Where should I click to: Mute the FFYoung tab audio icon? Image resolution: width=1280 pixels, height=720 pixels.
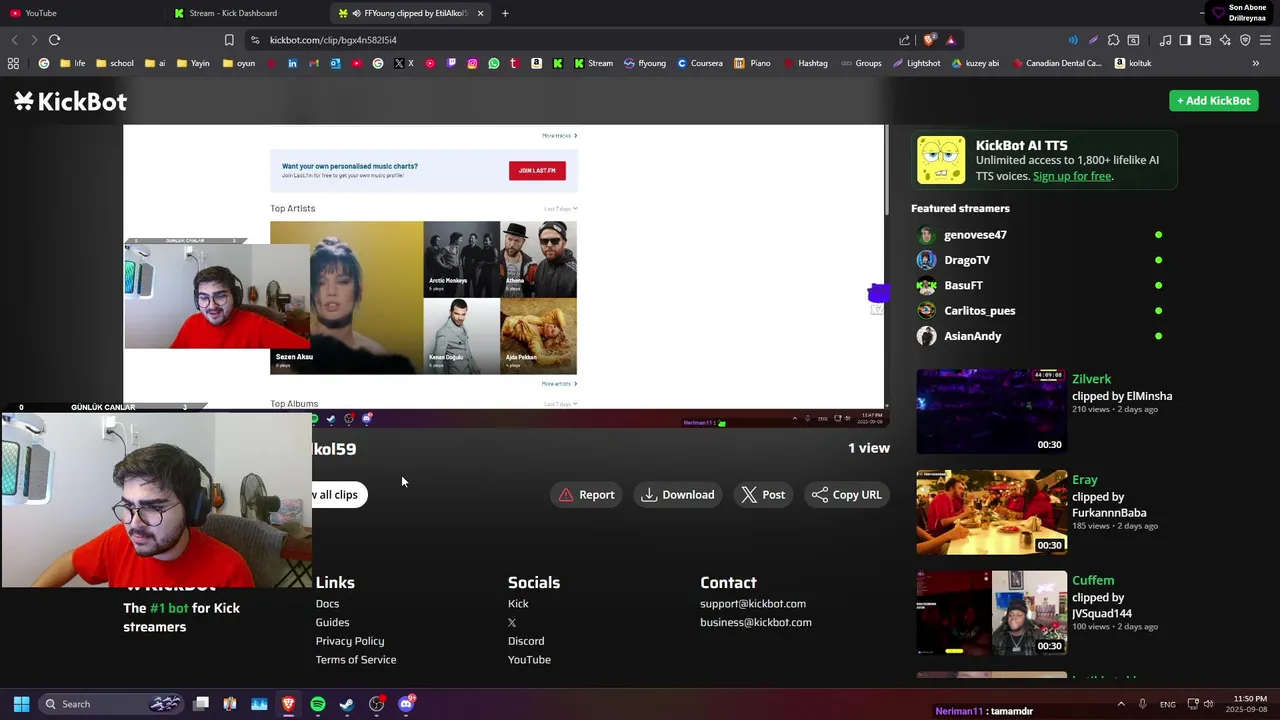coord(357,13)
